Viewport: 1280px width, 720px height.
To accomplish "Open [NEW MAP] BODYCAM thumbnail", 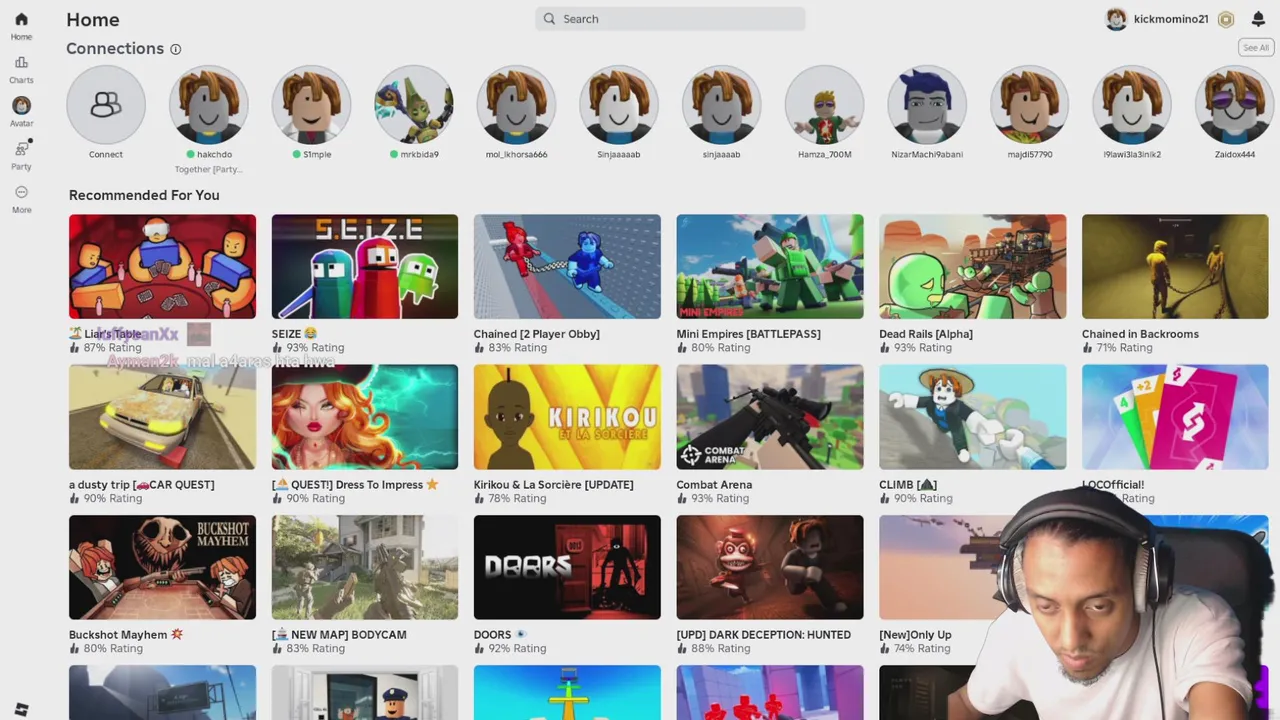I will (365, 567).
